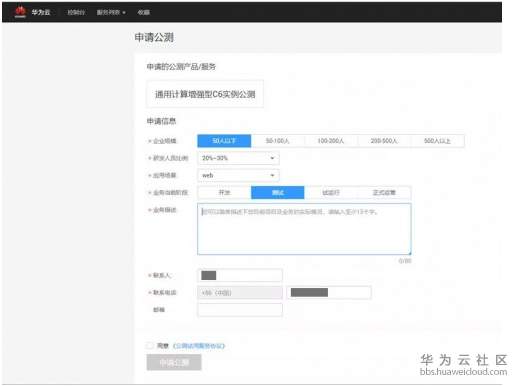Click the 申请公测 submit button
The height and width of the screenshot is (386, 518).
click(174, 362)
